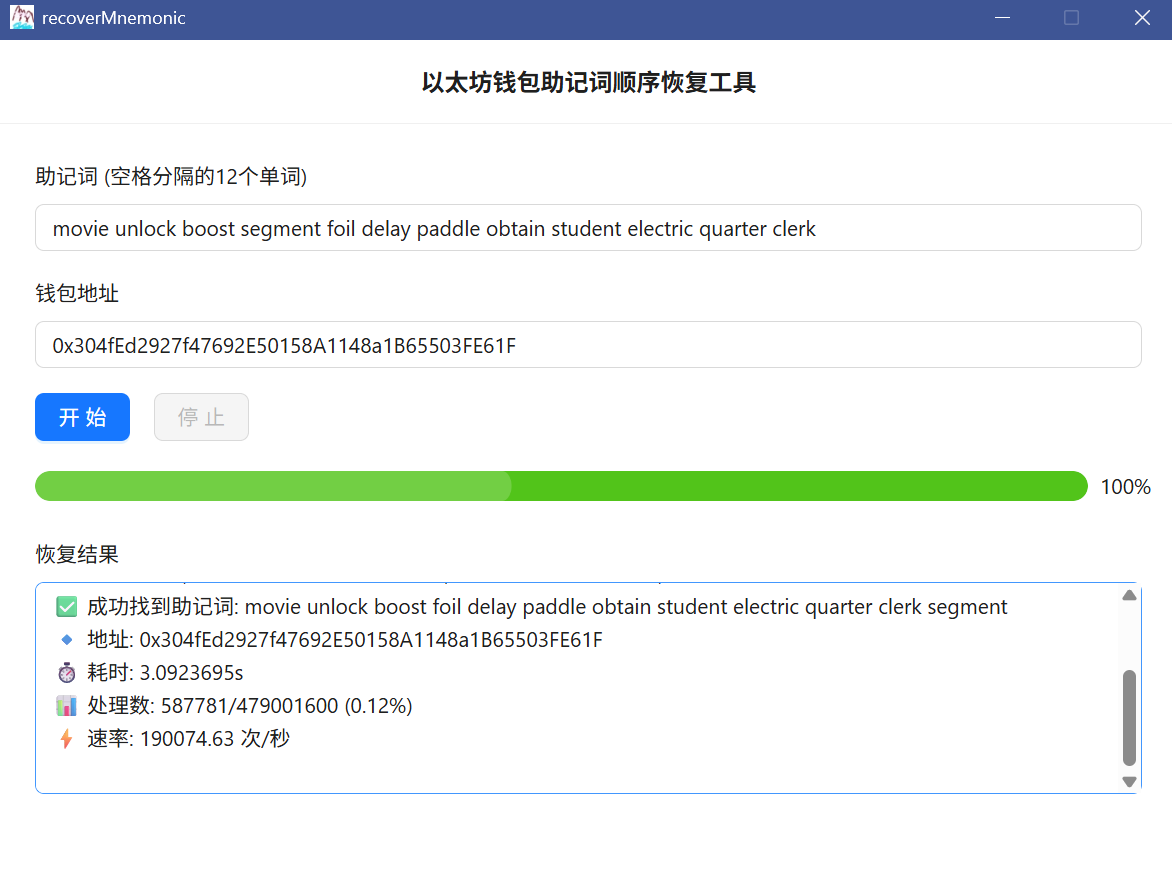Click the bar chart processed count icon
Screen dimensions: 1172x875
pyautogui.click(x=67, y=706)
